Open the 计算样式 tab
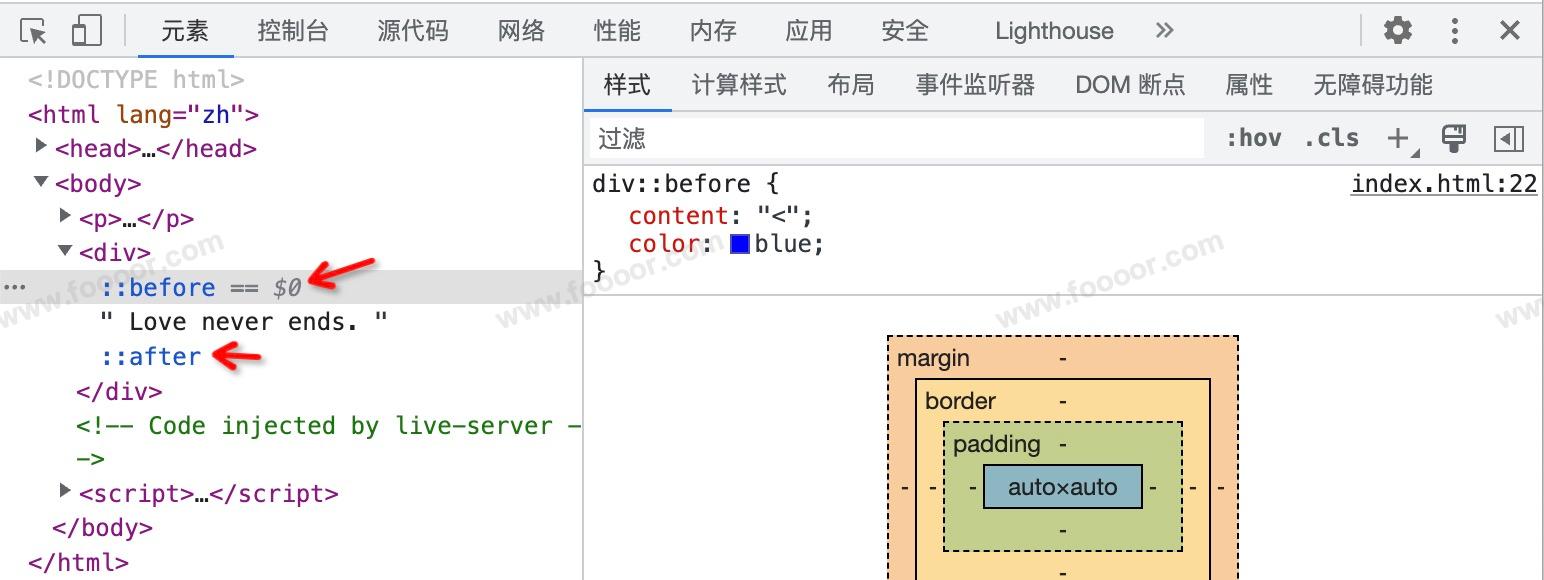Image resolution: width=1544 pixels, height=580 pixels. [x=739, y=85]
